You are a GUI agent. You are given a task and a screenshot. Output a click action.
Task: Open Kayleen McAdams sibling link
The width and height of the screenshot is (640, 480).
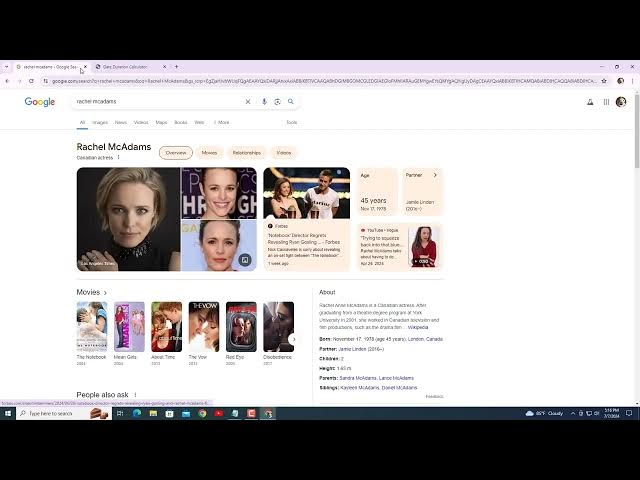click(x=360, y=388)
